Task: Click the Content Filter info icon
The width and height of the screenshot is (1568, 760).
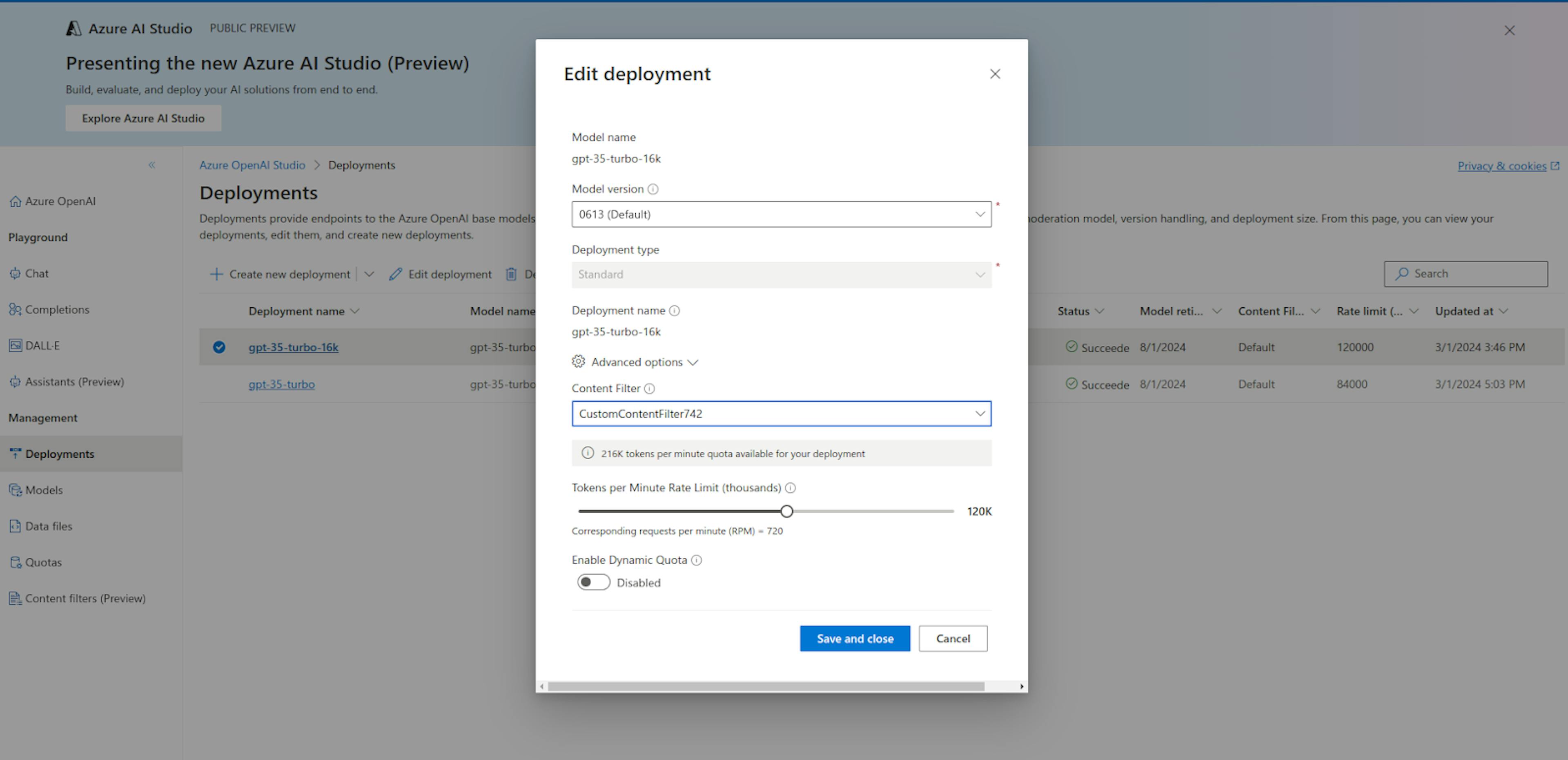Action: [649, 389]
